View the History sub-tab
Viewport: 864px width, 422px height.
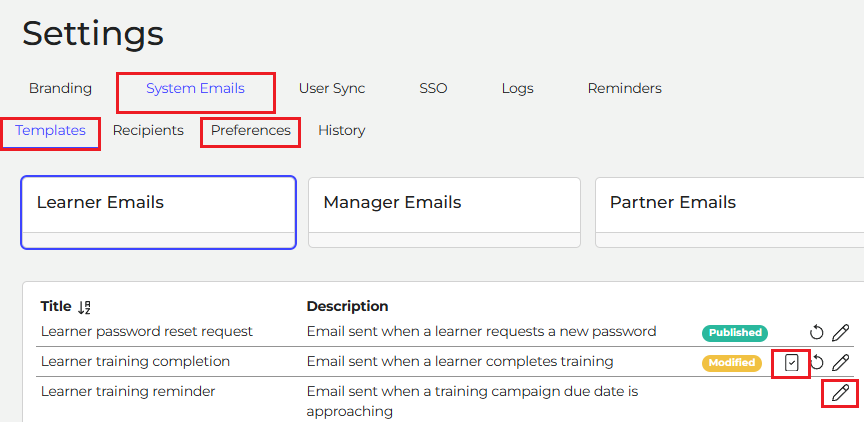342,131
